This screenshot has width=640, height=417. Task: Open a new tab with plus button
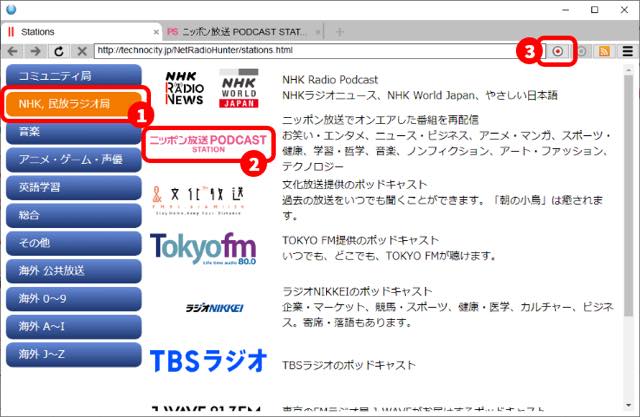click(339, 31)
